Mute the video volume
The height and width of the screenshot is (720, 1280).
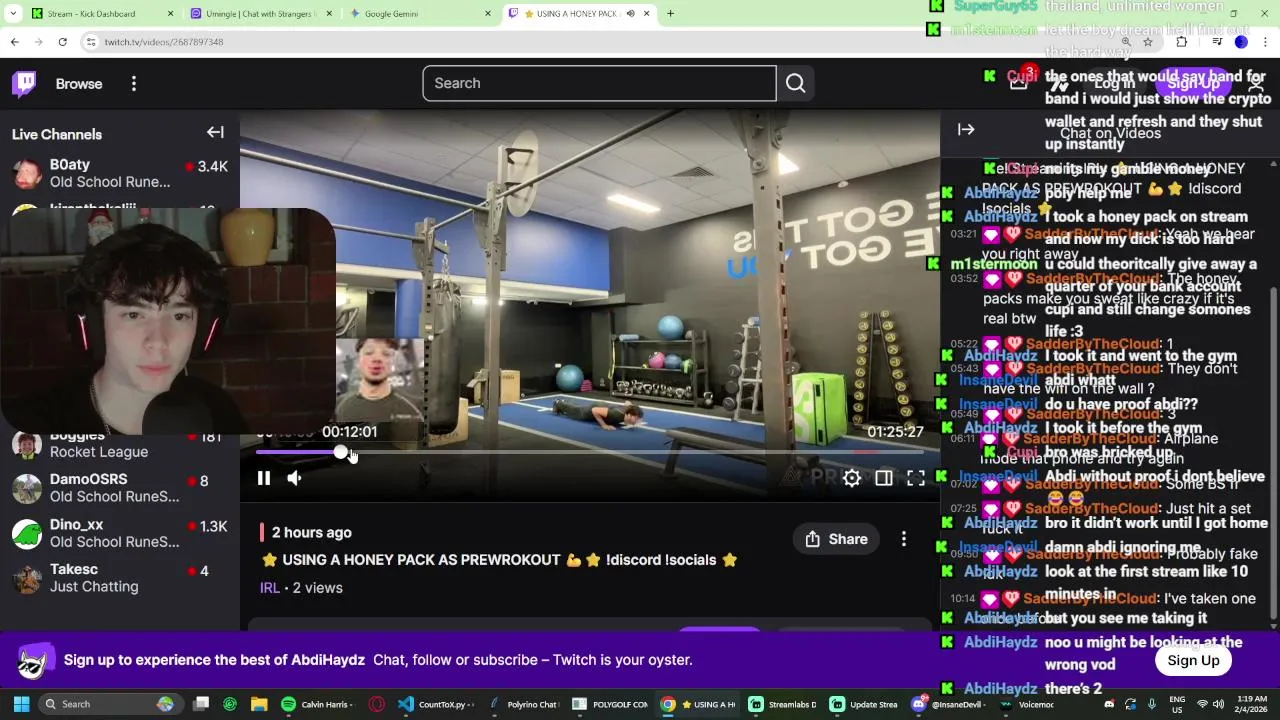pyautogui.click(x=294, y=478)
